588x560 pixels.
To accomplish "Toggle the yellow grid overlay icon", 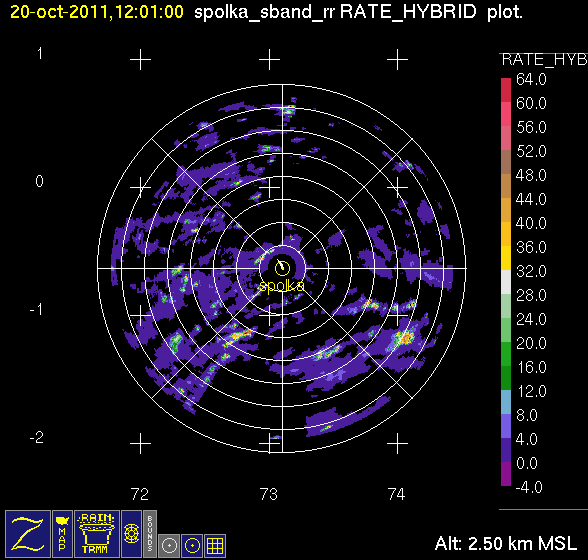I will click(x=215, y=546).
